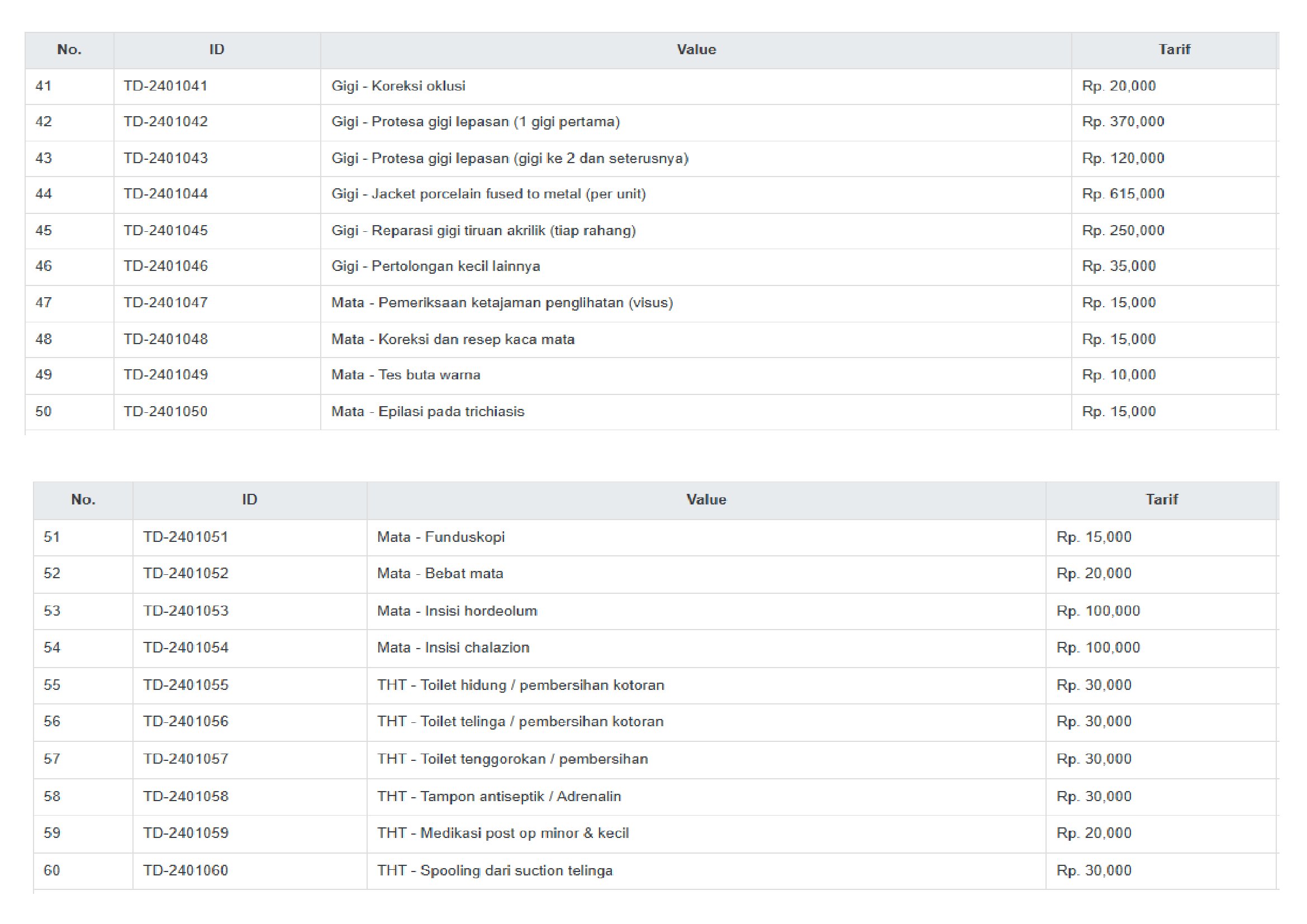Click ID header of second table
This screenshot has height=924, width=1307.
(249, 499)
